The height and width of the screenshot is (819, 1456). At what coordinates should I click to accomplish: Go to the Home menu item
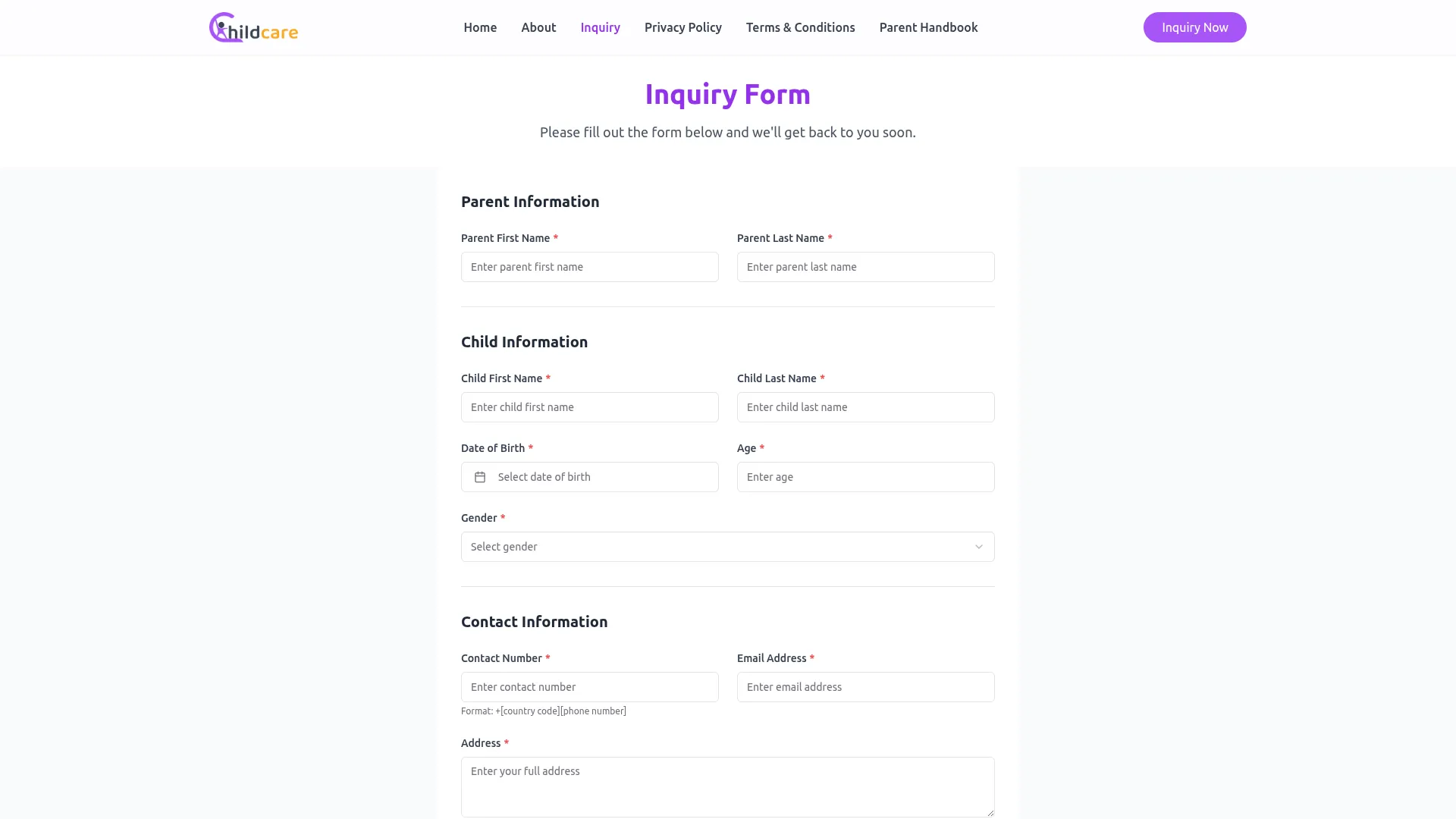click(x=480, y=27)
